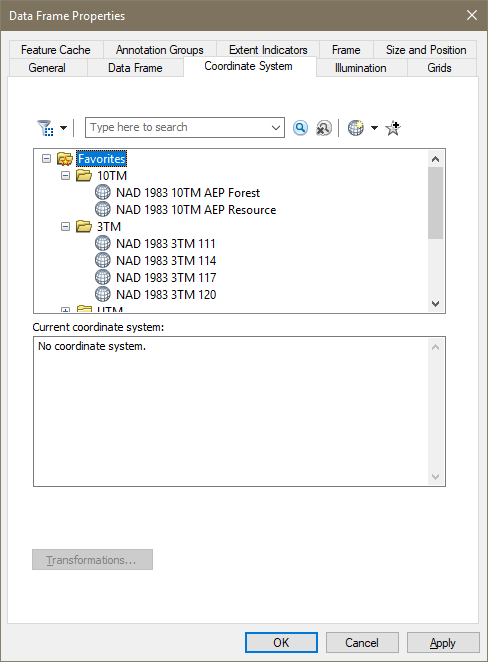Image resolution: width=488 pixels, height=662 pixels.
Task: Click globe icon for NAD 1983 3TM 111
Action: [x=103, y=244]
